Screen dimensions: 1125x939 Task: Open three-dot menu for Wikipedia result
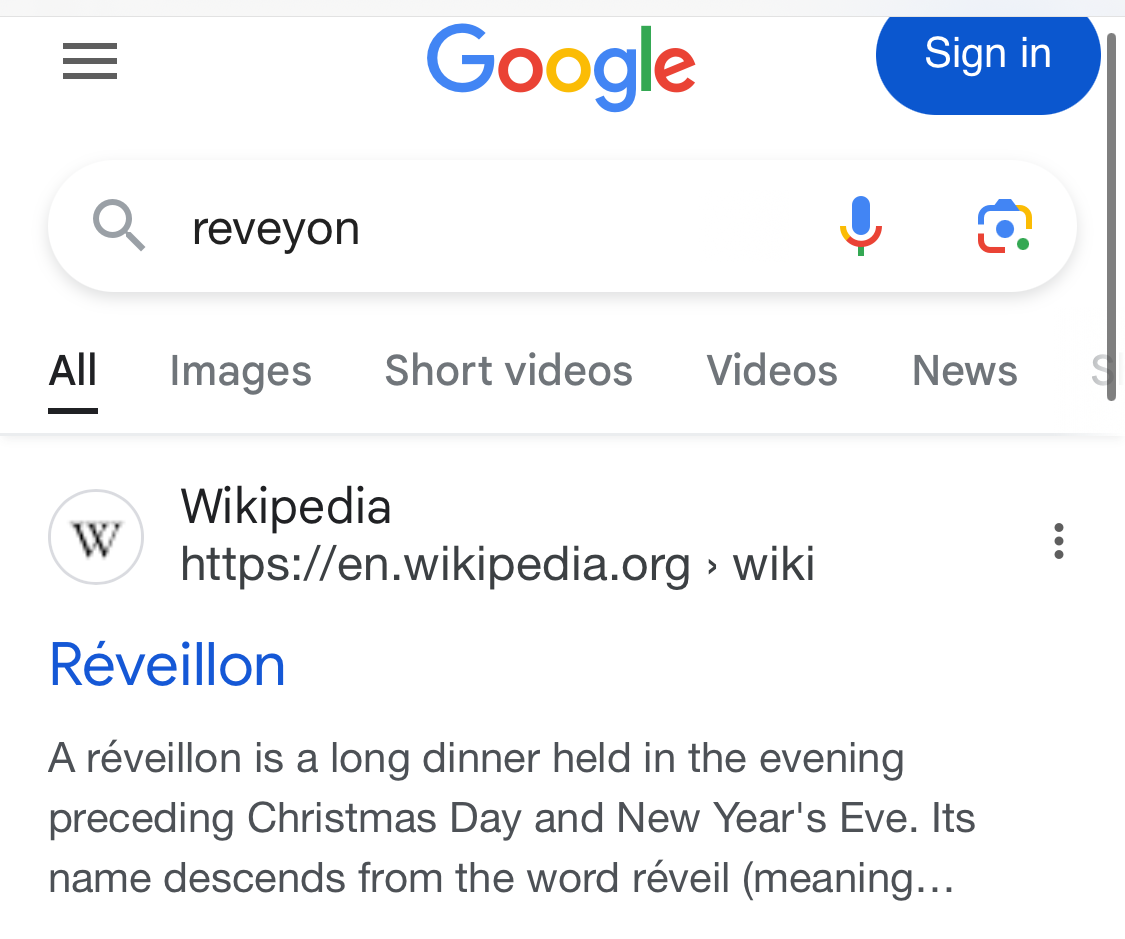point(1058,541)
